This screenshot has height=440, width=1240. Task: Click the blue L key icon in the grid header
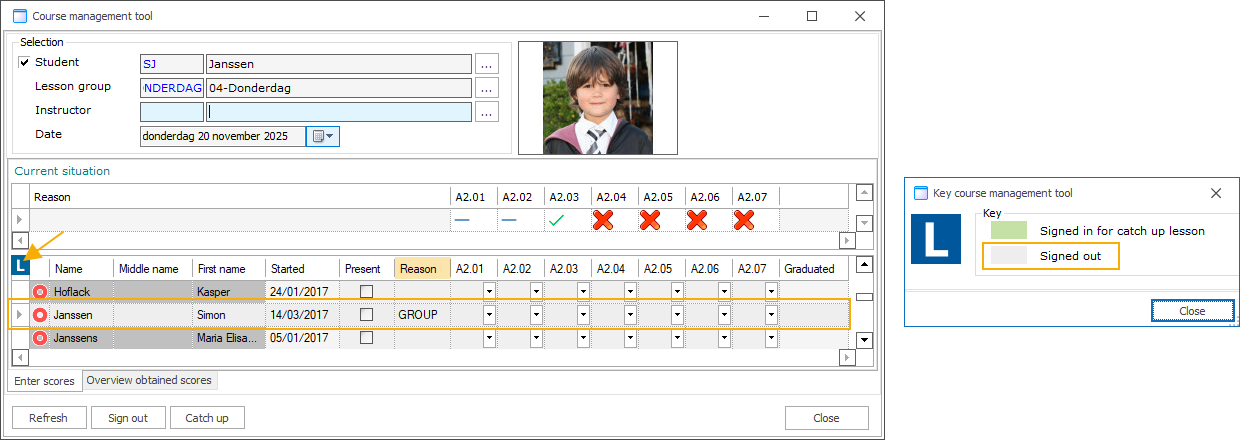(x=21, y=267)
